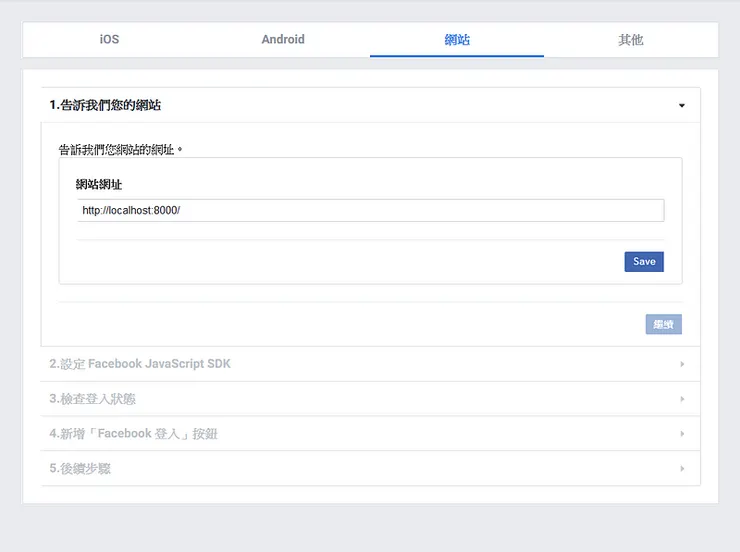Select the 網站 tab
740x552 pixels.
pos(457,40)
